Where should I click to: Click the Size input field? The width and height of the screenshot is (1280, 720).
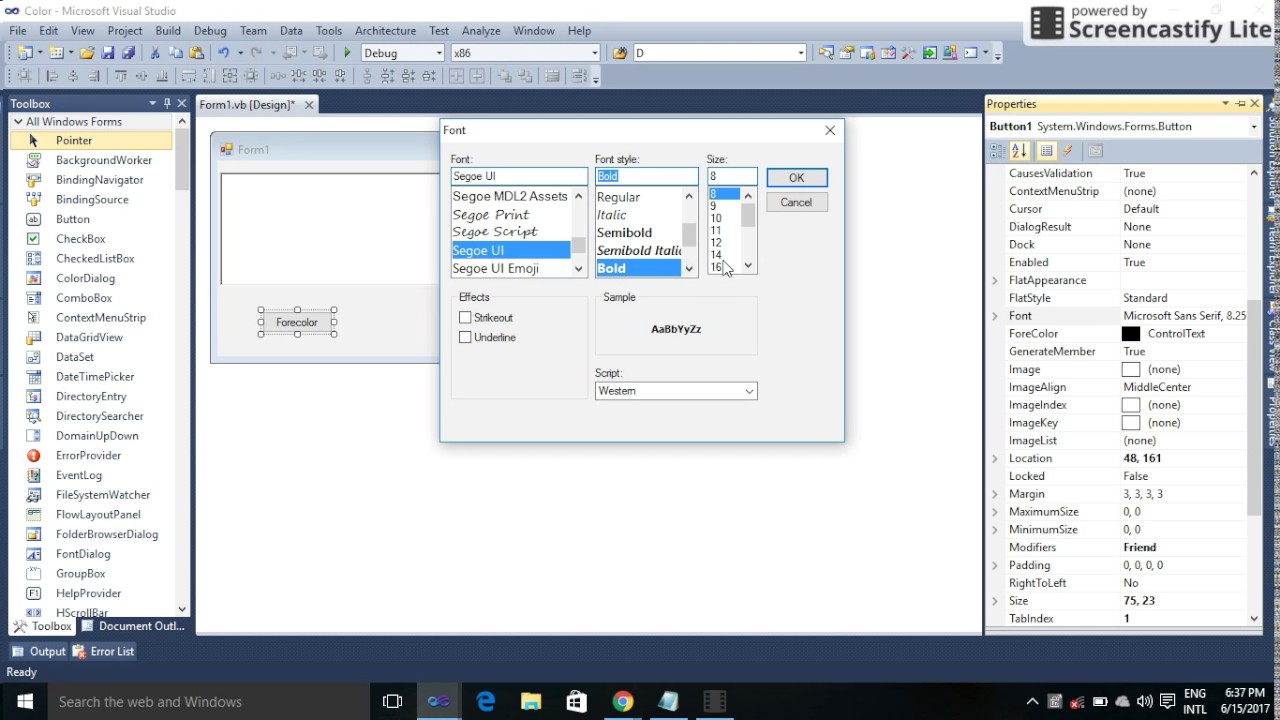click(732, 176)
